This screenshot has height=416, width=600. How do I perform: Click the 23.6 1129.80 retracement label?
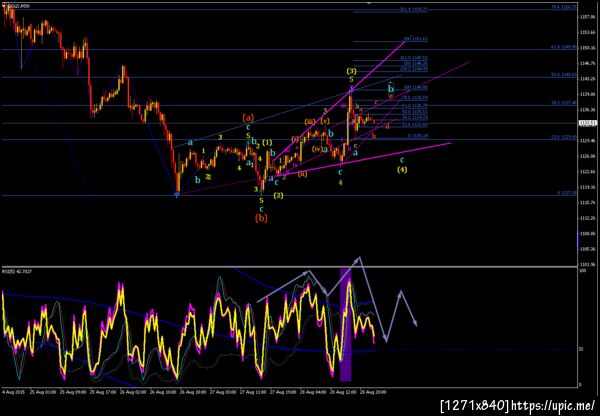[564, 137]
